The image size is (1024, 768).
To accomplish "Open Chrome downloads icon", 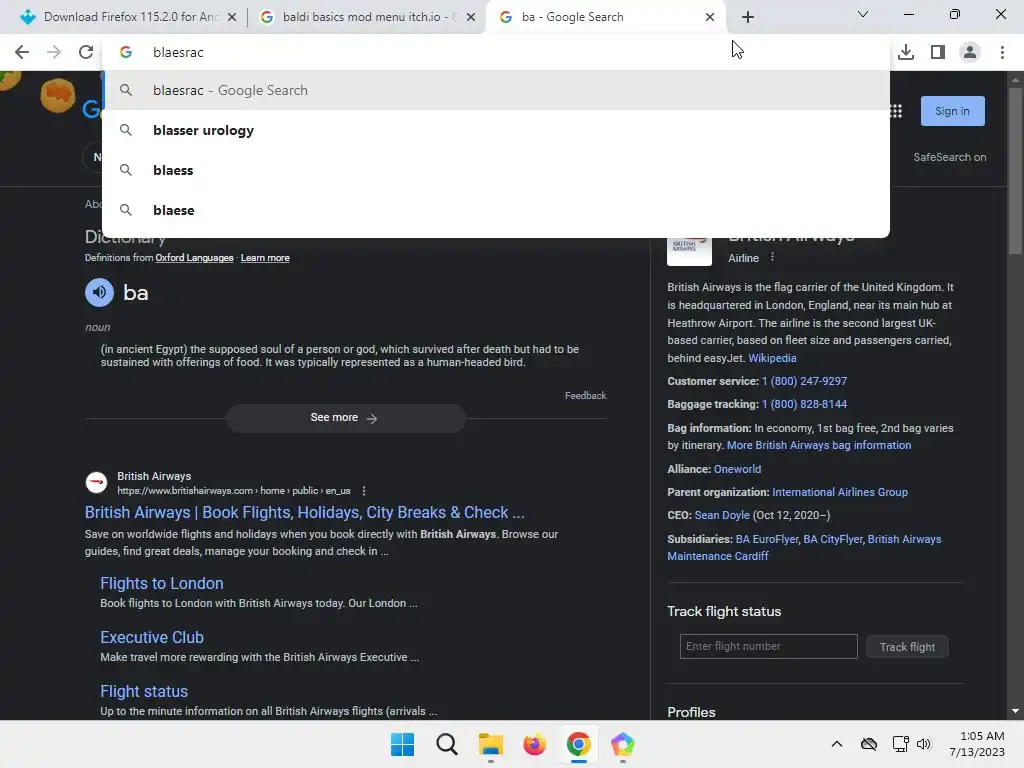I will [906, 52].
